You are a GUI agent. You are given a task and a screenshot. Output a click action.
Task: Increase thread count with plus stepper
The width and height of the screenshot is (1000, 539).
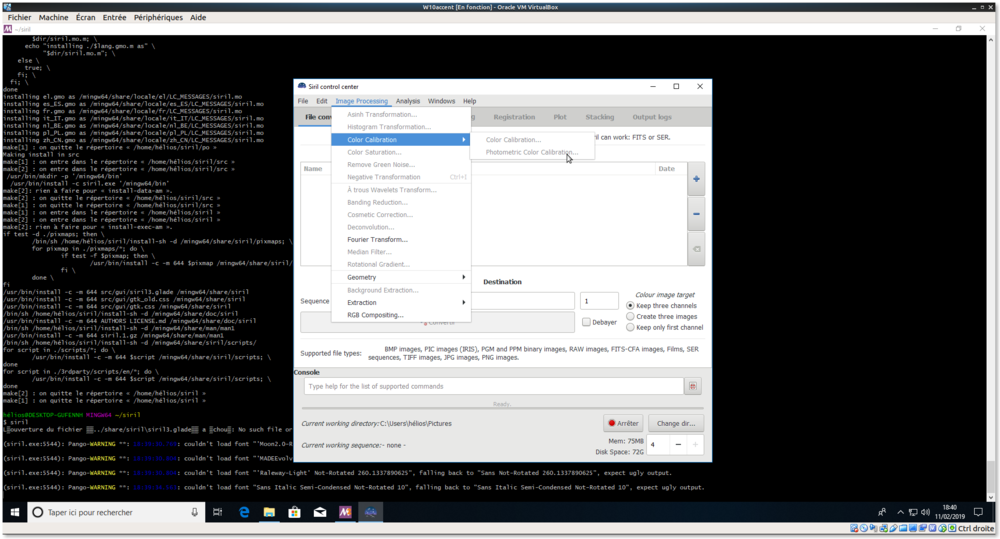[x=695, y=445]
